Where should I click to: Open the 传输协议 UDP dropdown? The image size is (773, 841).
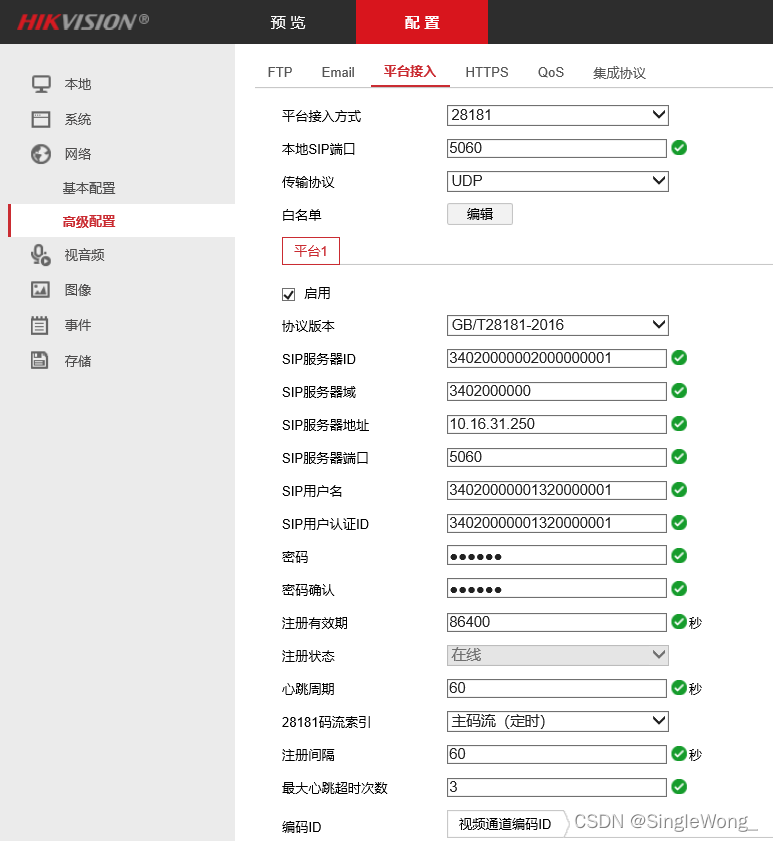pos(557,181)
